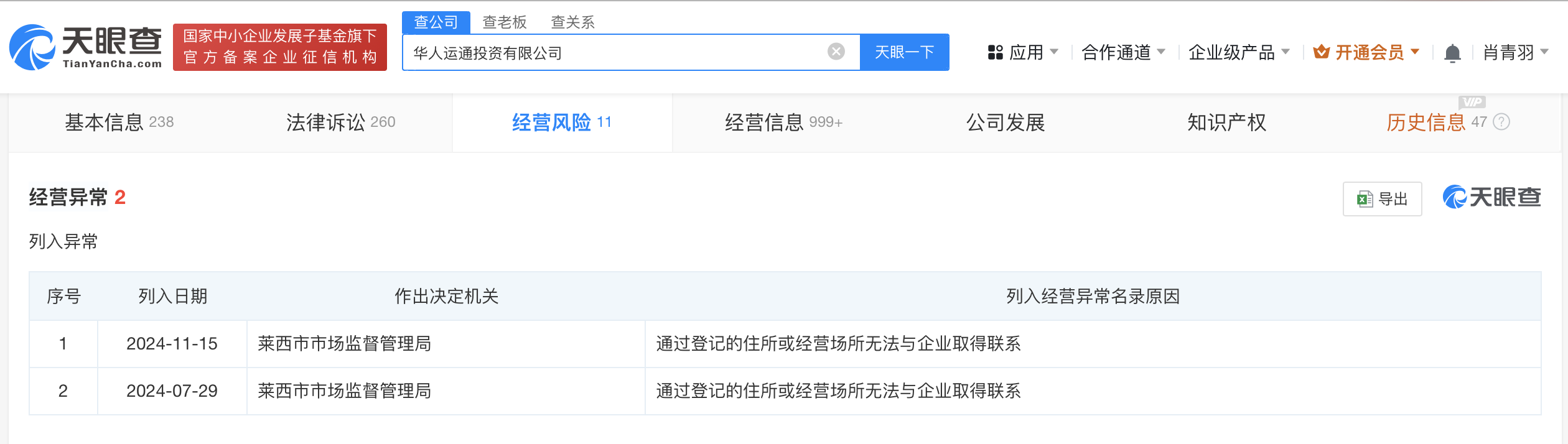Click the 作出决定机关 column header
Image resolution: width=1568 pixels, height=444 pixels.
[x=446, y=296]
